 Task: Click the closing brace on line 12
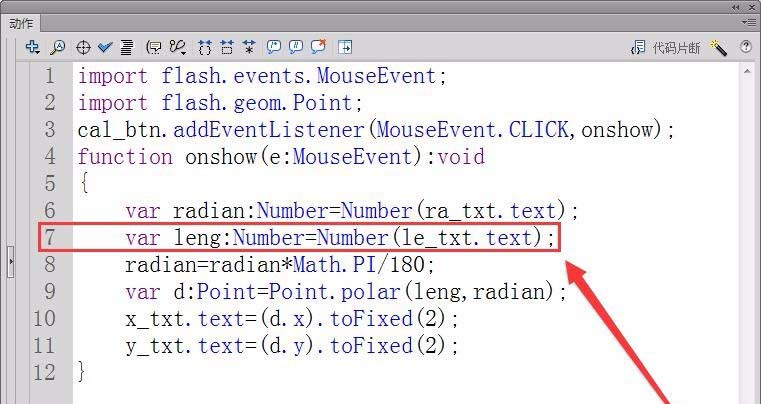click(82, 371)
